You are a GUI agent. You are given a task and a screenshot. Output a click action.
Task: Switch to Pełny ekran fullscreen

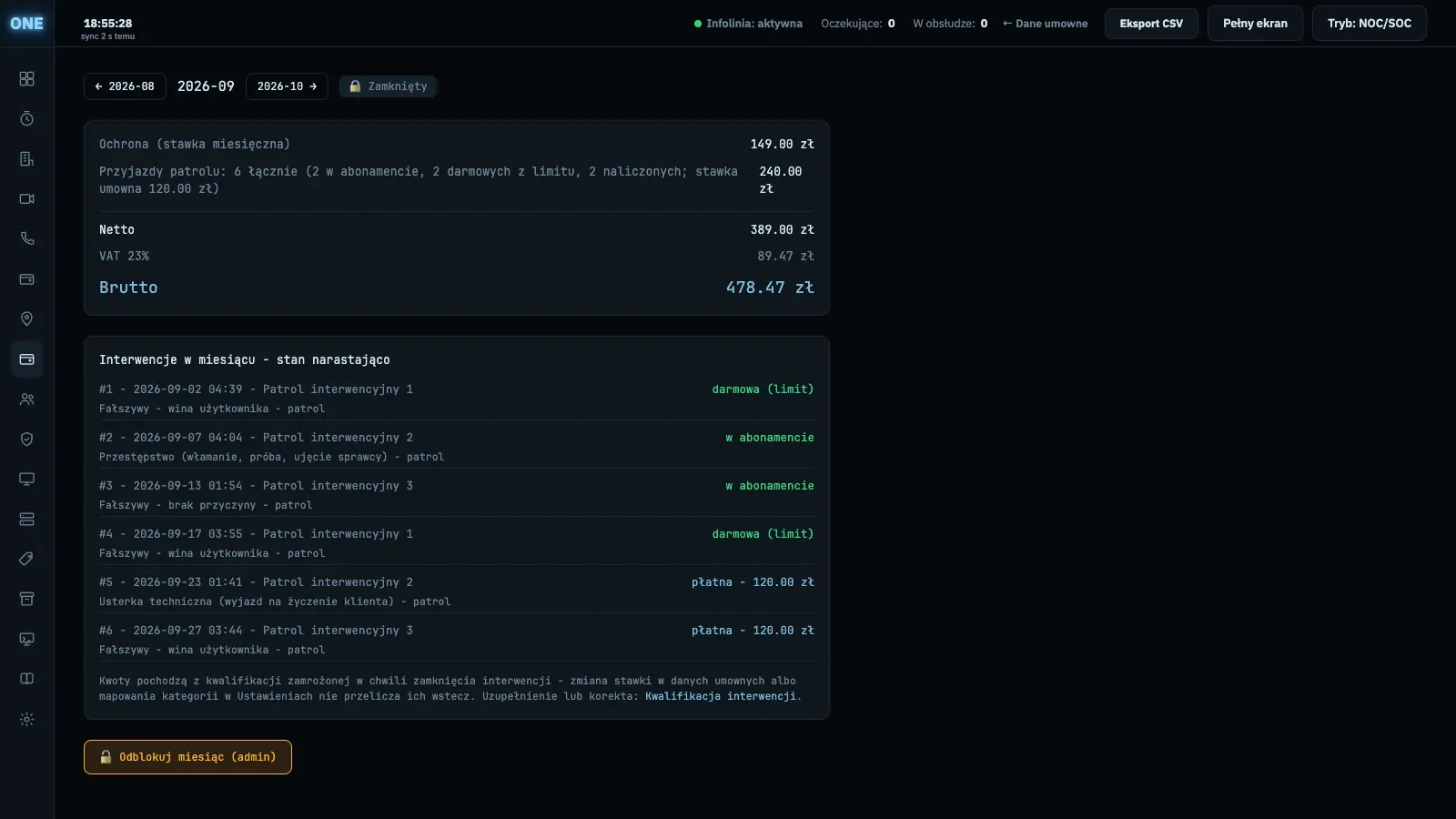[x=1255, y=24]
